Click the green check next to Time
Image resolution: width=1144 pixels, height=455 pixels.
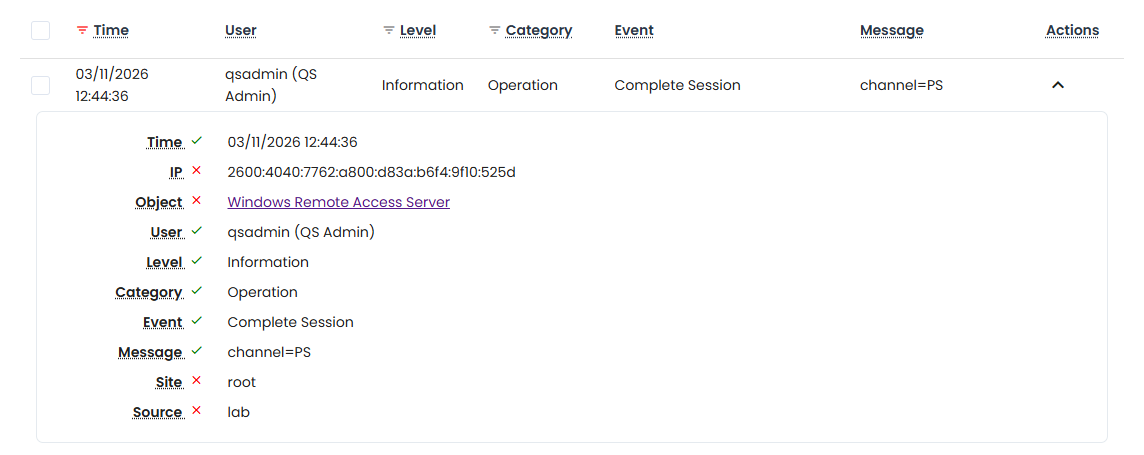pyautogui.click(x=197, y=141)
